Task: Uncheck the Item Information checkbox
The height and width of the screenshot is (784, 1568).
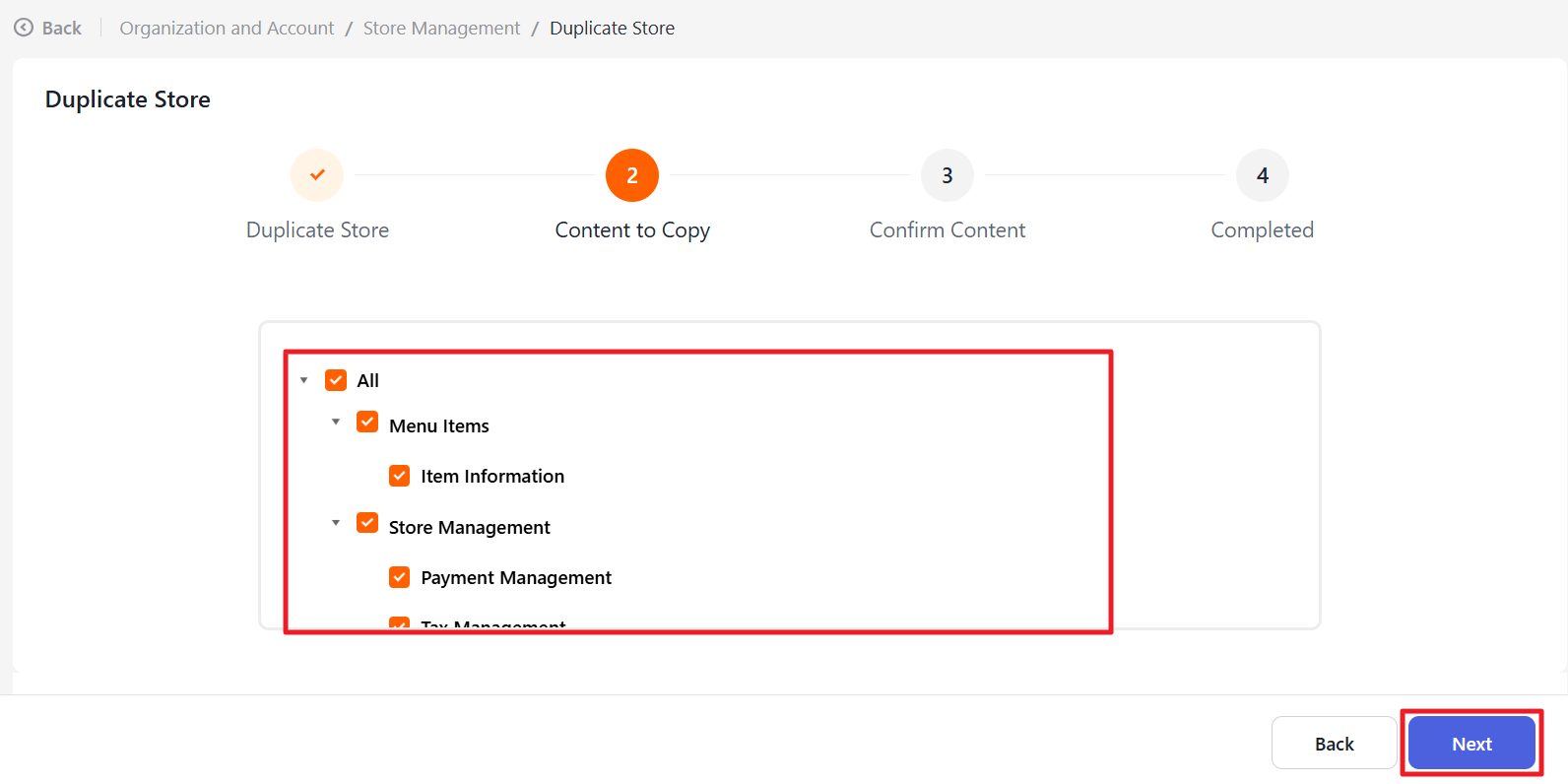Action: pyautogui.click(x=400, y=476)
